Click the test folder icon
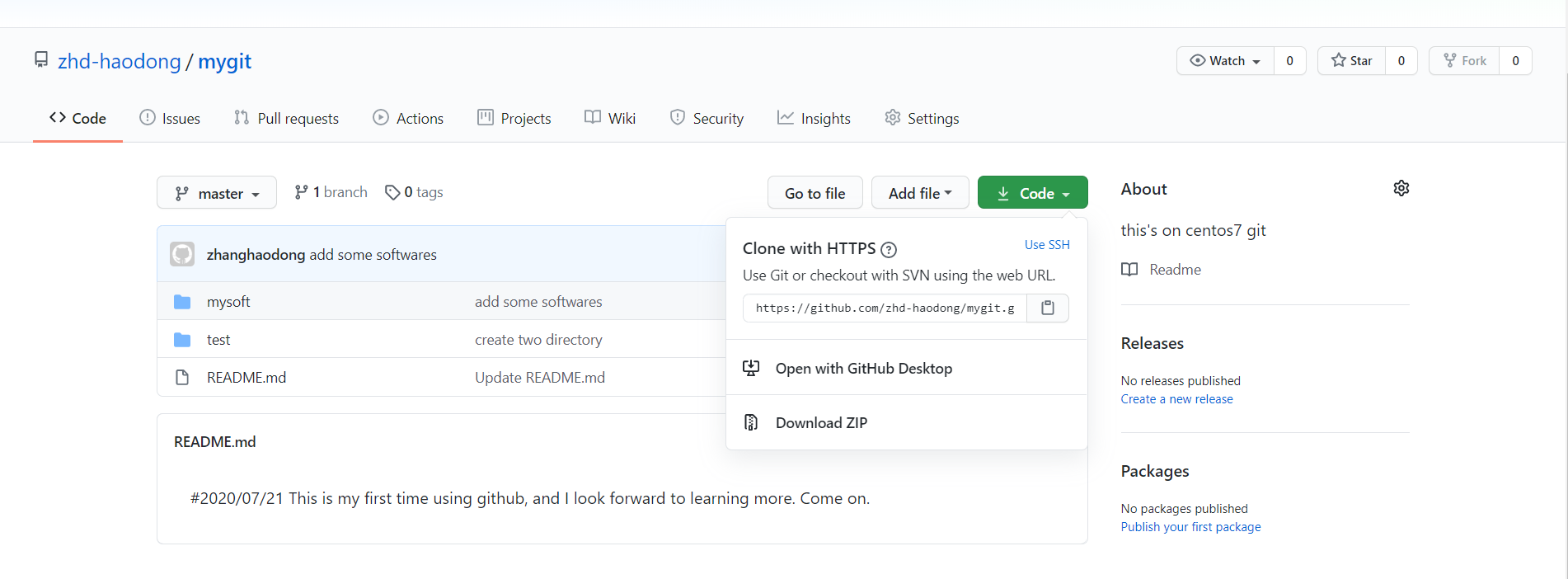Screen dimensions: 1568x579 (x=182, y=340)
